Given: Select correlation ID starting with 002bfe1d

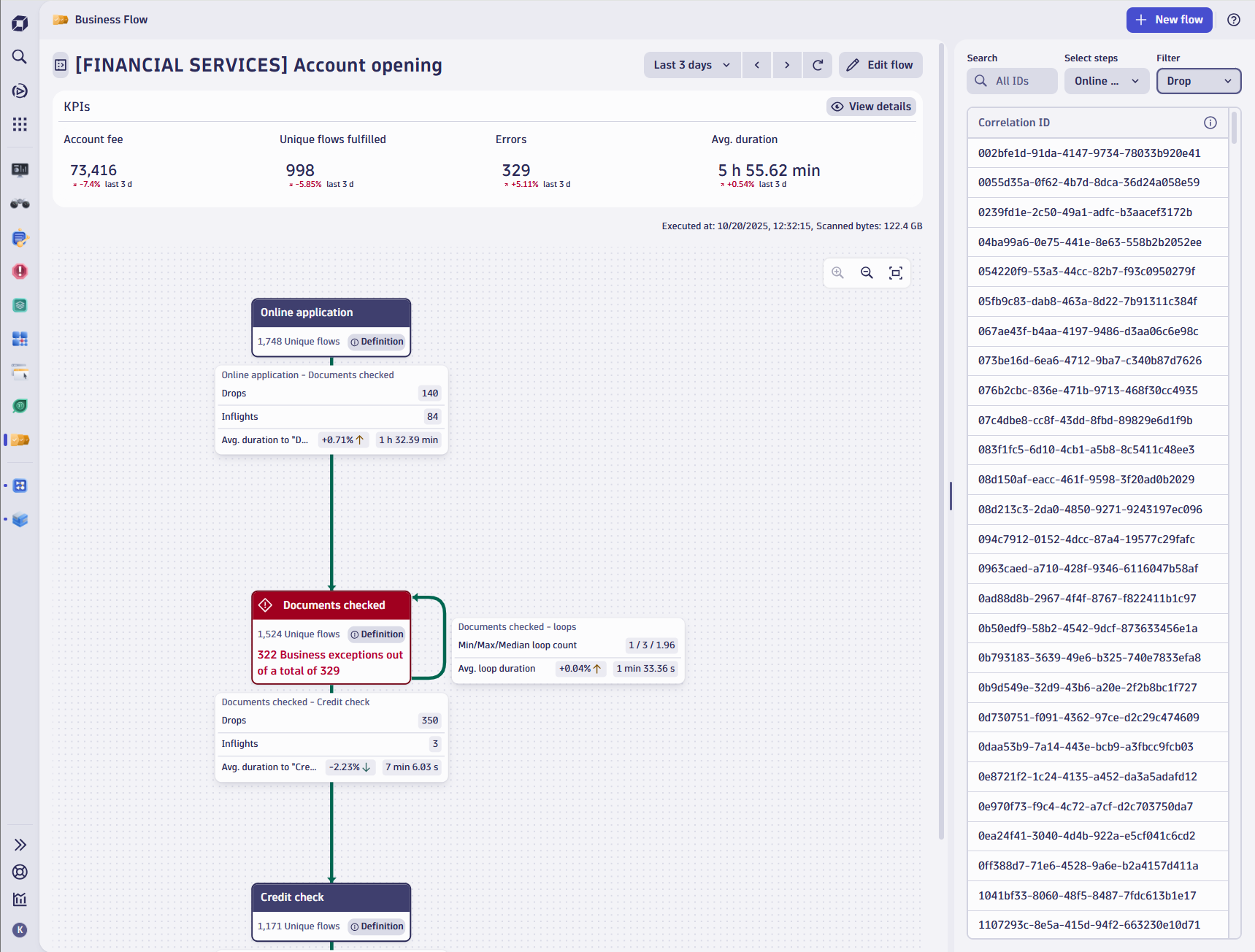Looking at the screenshot, I should pyautogui.click(x=1089, y=153).
